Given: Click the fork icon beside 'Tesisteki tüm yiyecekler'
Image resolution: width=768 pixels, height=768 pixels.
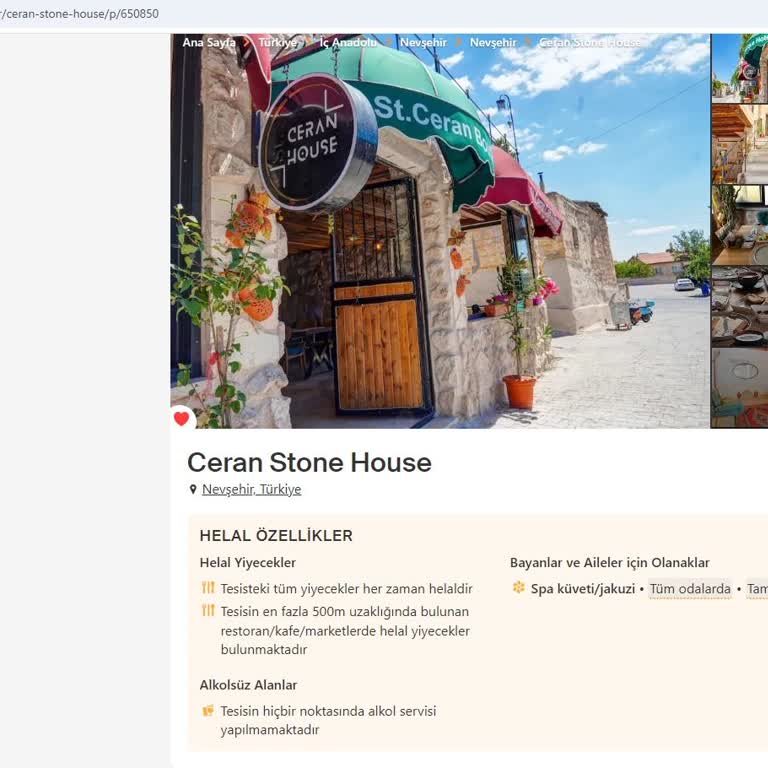Looking at the screenshot, I should (x=208, y=587).
